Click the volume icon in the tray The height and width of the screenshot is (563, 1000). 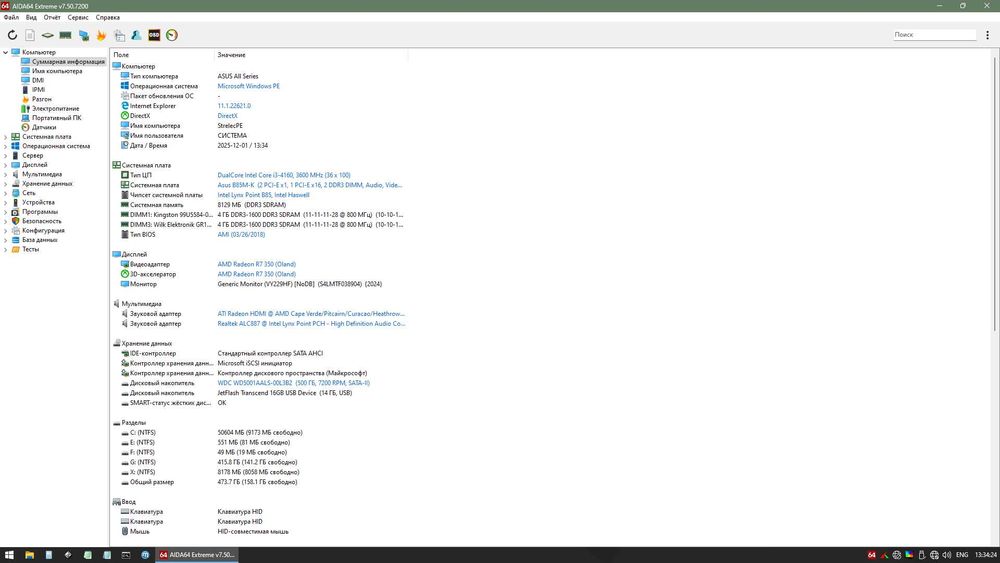pos(947,555)
